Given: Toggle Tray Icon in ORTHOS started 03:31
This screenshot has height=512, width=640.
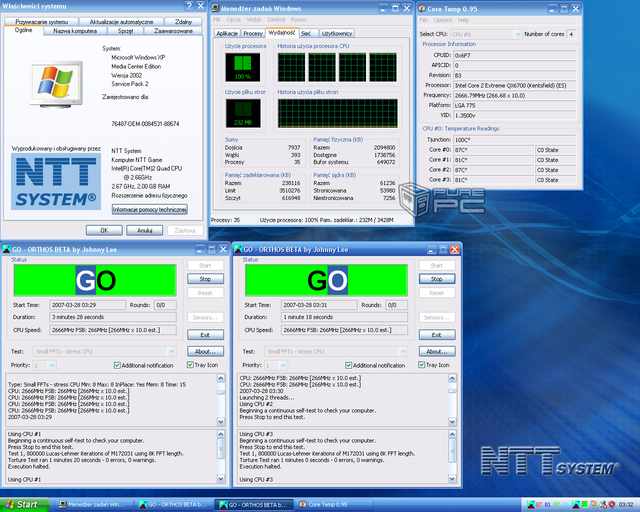Looking at the screenshot, I should 422,365.
